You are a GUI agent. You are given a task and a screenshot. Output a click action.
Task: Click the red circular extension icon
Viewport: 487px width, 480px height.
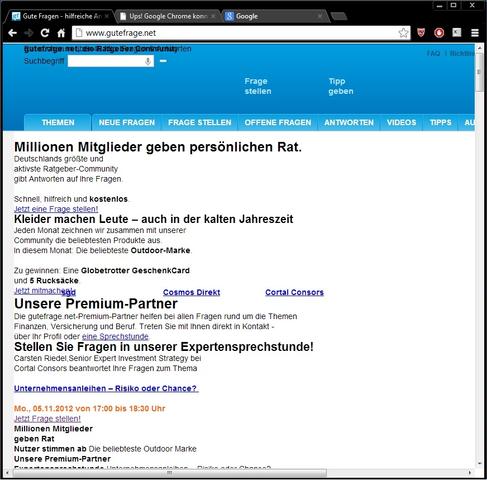(439, 33)
